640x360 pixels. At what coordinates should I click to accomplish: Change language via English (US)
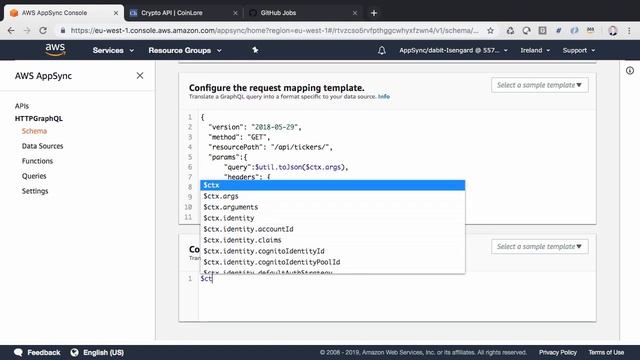click(103, 352)
